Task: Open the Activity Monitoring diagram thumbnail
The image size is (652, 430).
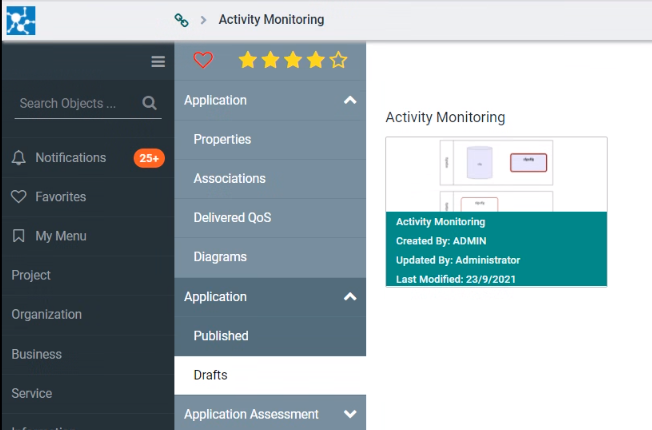Action: coord(496,174)
